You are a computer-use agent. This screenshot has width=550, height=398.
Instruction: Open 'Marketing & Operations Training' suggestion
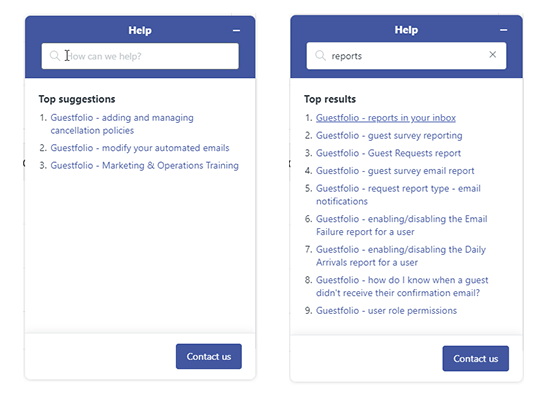(x=145, y=166)
